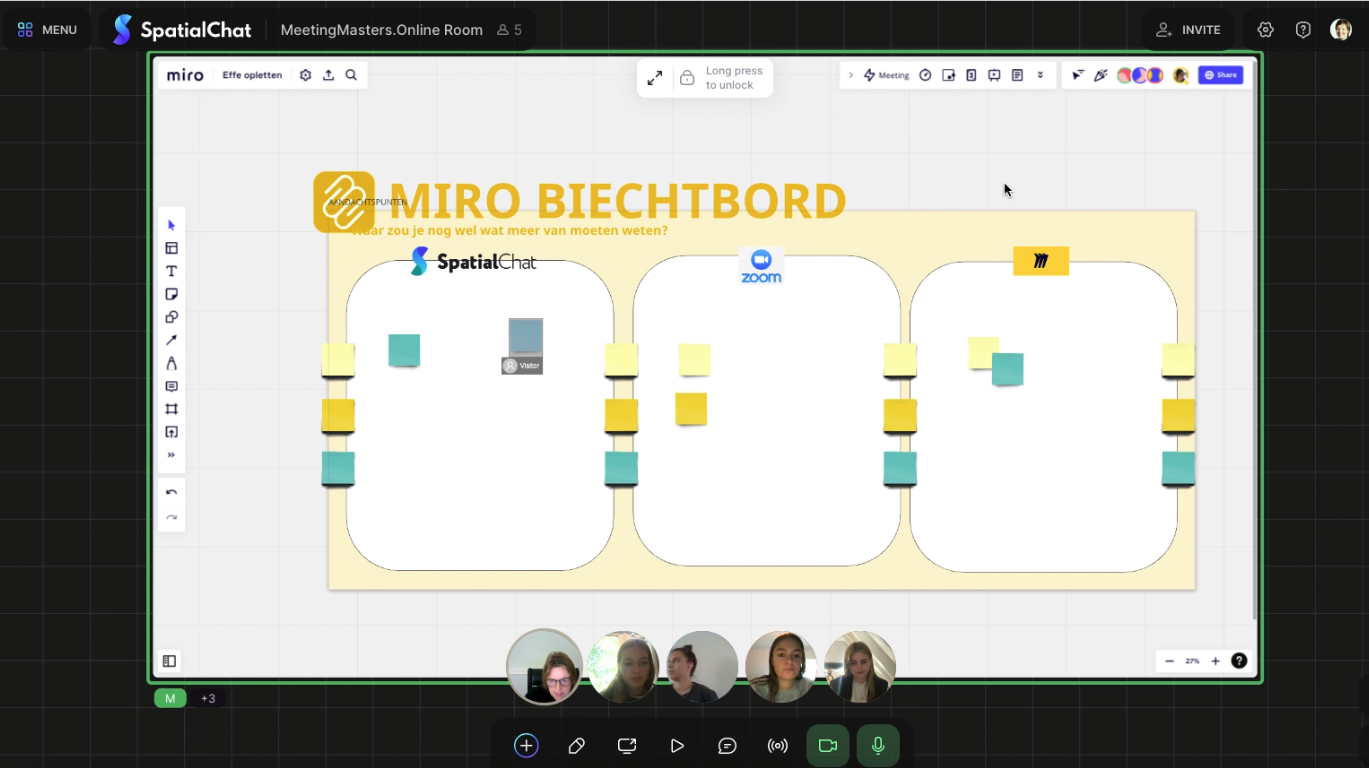
Task: Click Miro collaborator avatars group
Action: pos(1140,75)
